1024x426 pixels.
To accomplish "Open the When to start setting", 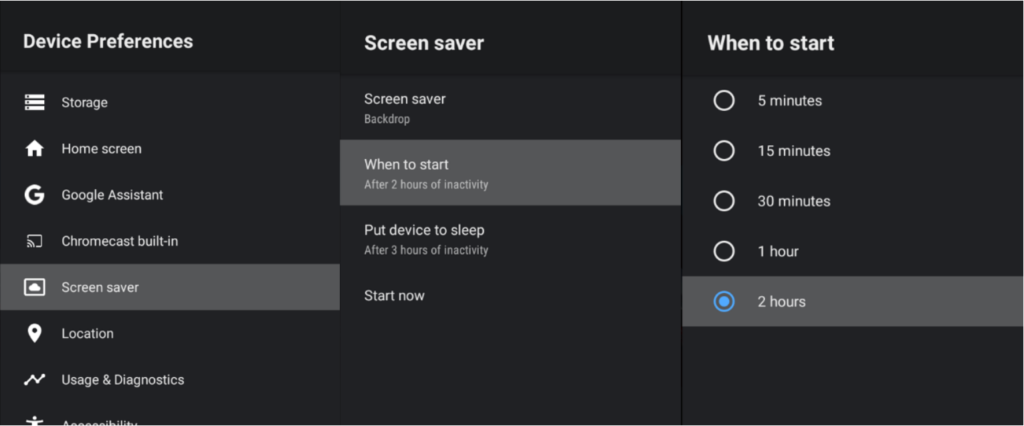I will click(510, 172).
